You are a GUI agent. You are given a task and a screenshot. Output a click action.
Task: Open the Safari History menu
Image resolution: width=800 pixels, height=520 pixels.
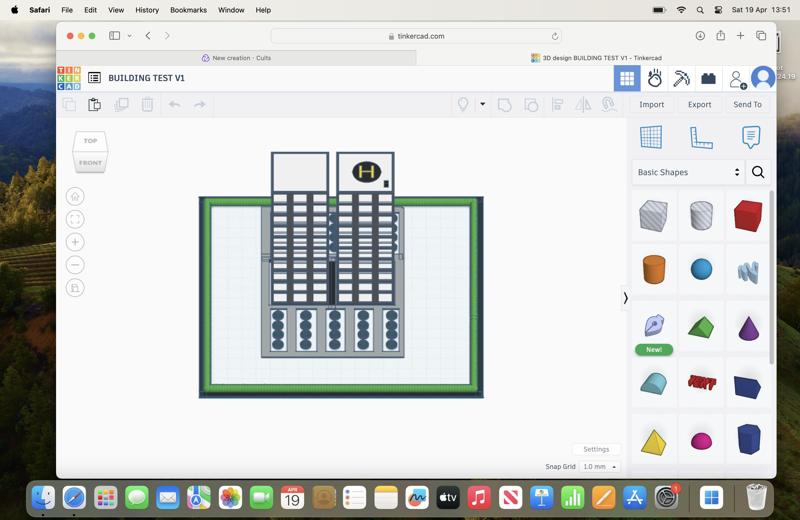coord(147,10)
